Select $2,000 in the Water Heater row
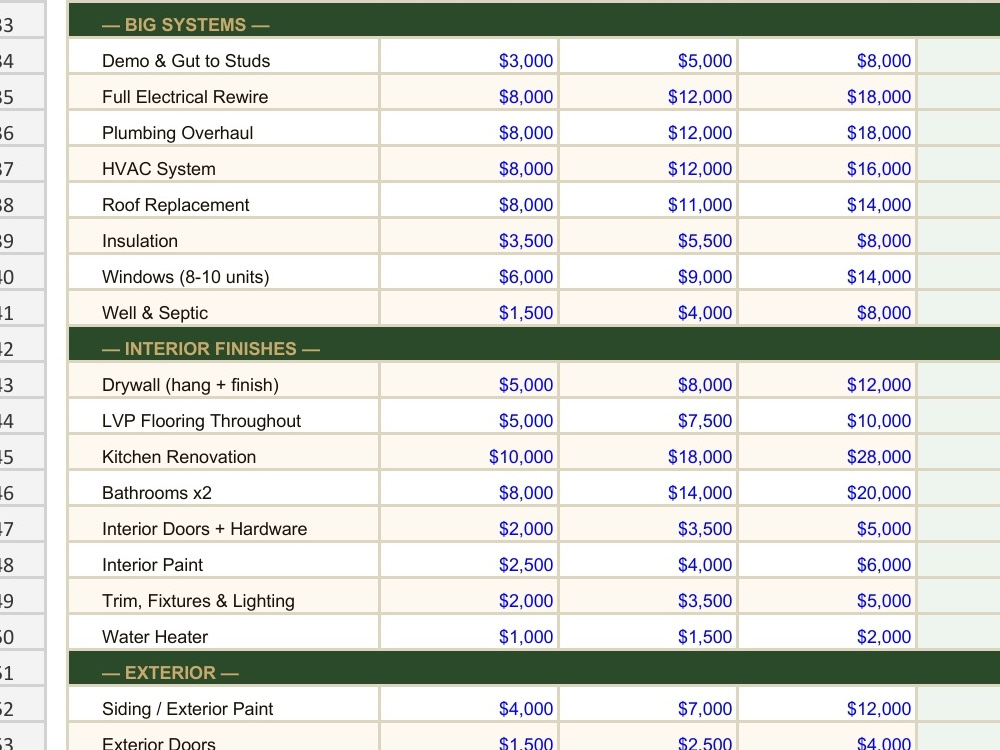The image size is (1000, 750). pyautogui.click(x=828, y=633)
